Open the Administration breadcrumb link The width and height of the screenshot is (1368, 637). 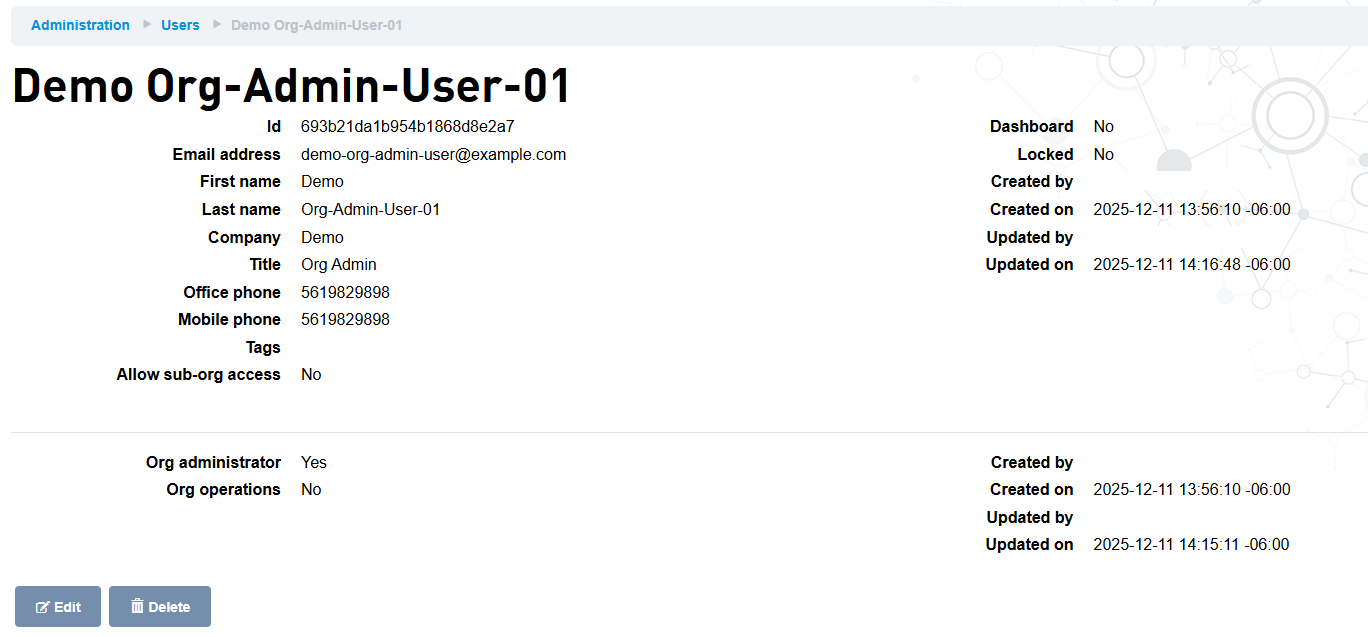pyautogui.click(x=80, y=25)
